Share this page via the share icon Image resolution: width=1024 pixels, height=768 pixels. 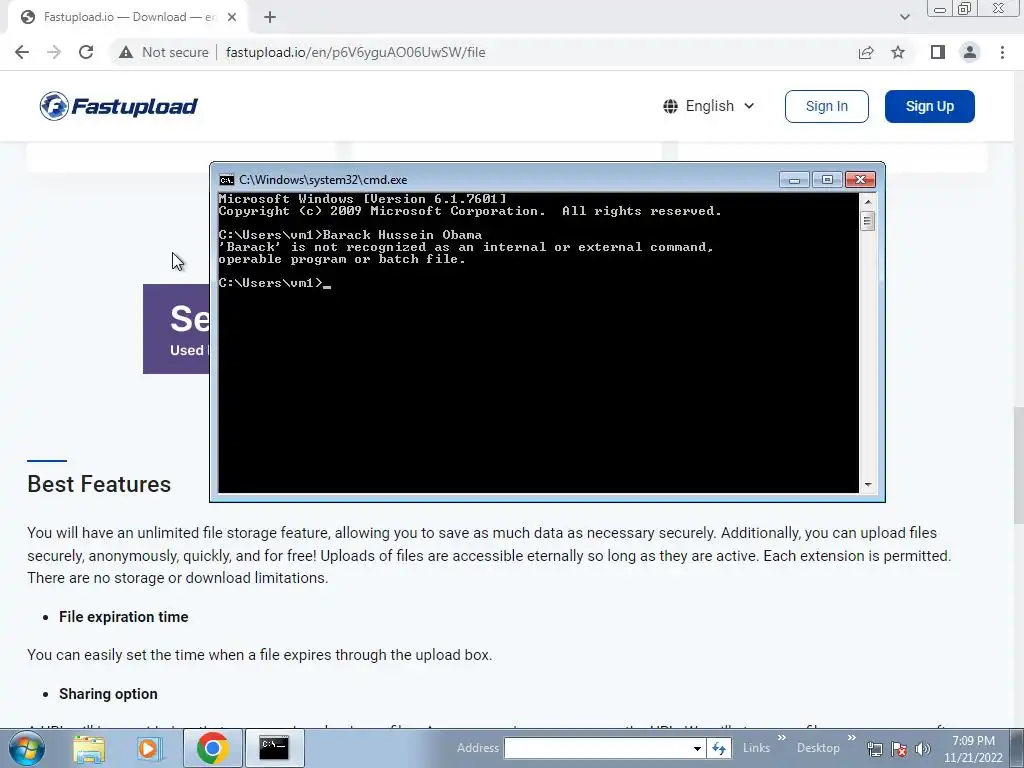click(866, 52)
